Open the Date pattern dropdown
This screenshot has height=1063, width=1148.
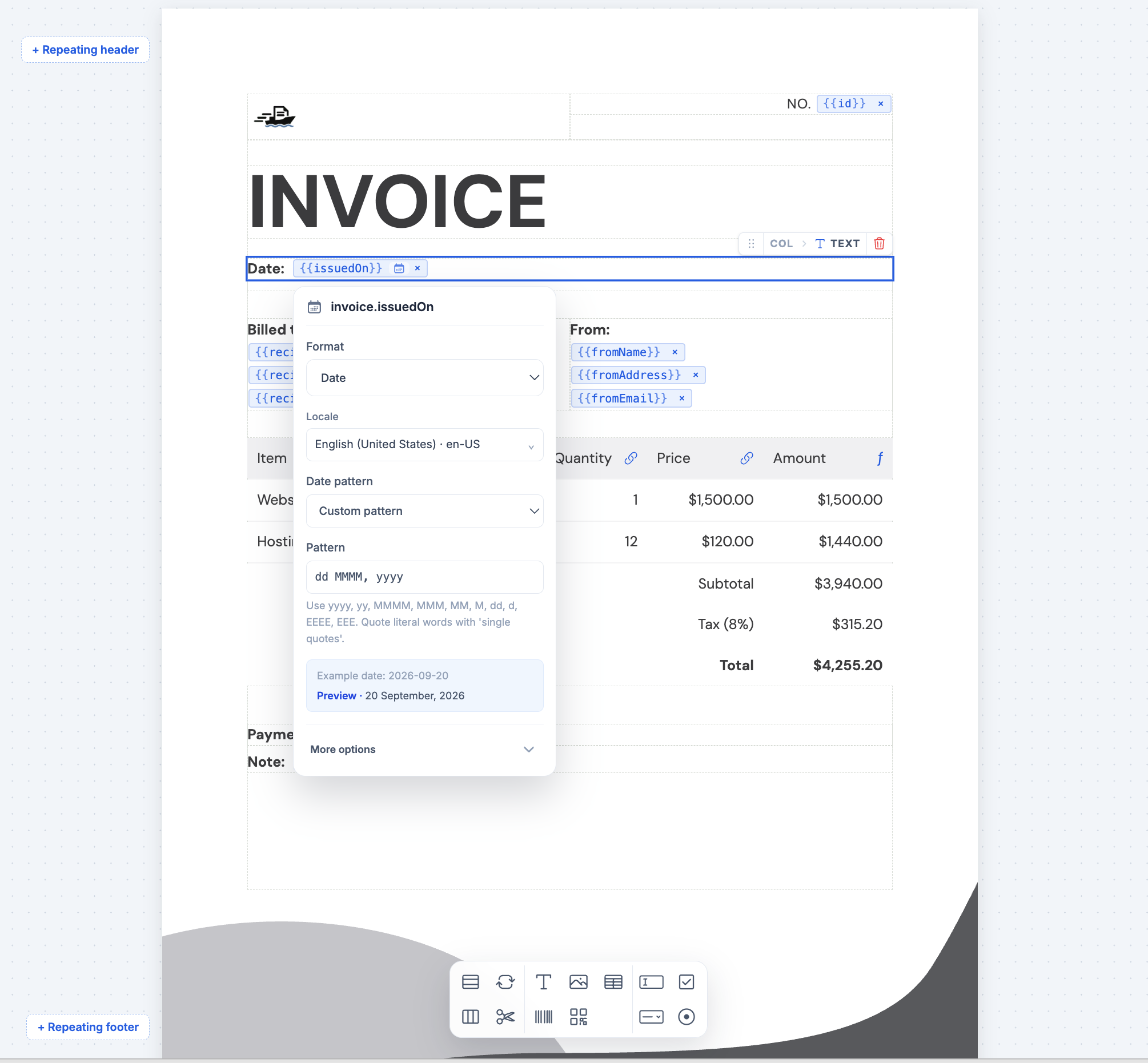[425, 511]
